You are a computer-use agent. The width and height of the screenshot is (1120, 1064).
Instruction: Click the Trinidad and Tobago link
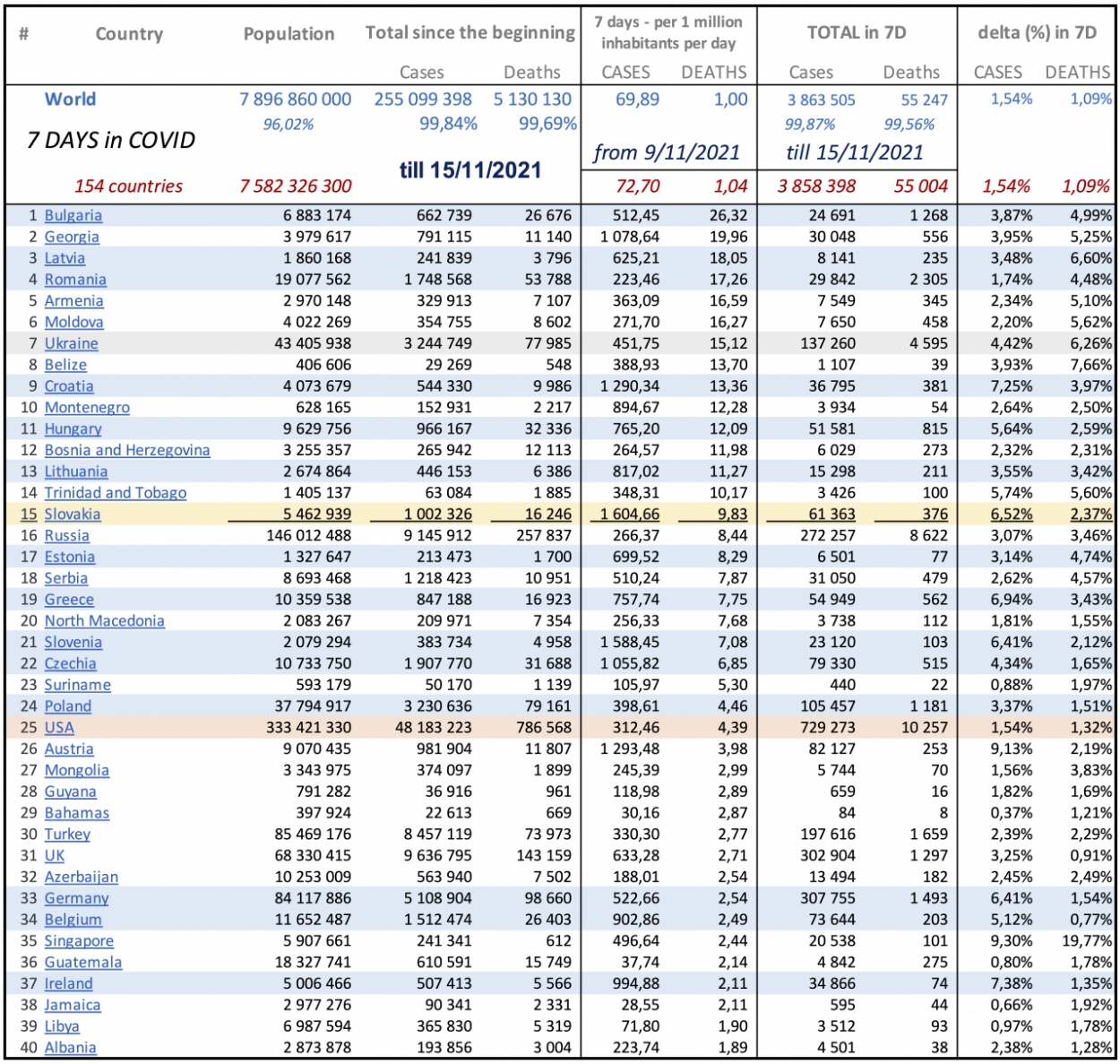[115, 493]
